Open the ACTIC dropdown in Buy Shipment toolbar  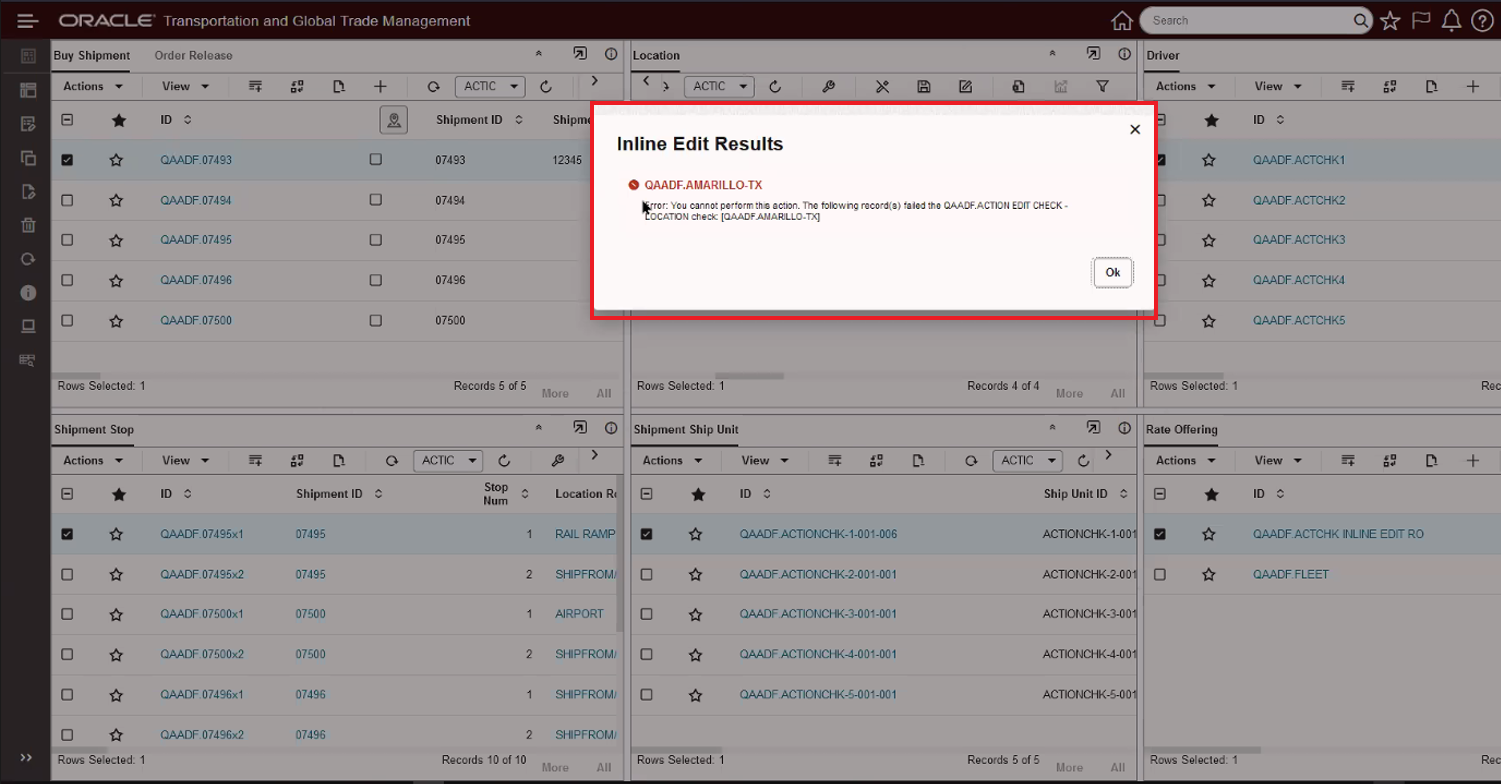(489, 86)
